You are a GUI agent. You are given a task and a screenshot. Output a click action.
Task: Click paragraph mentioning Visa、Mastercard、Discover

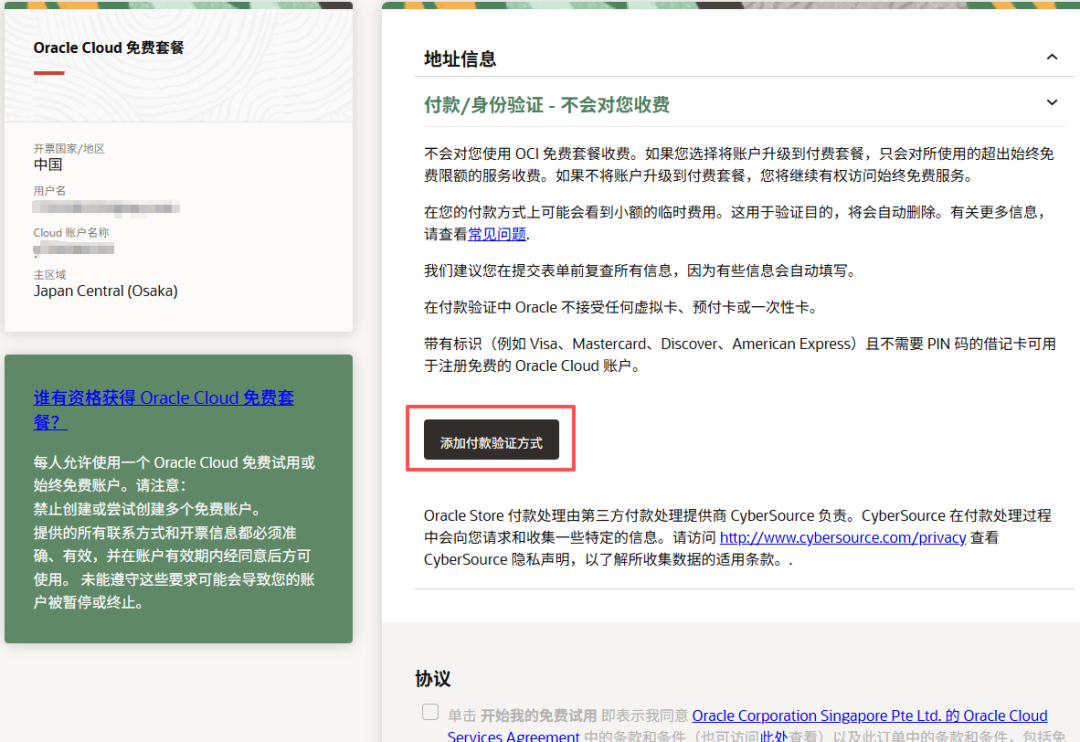740,354
